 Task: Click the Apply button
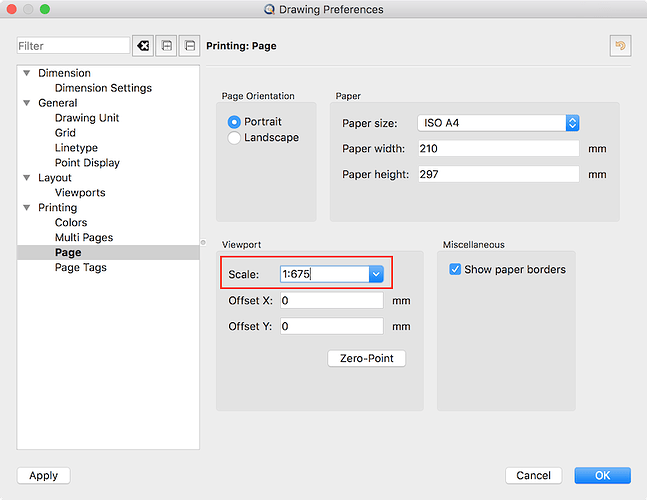pos(44,475)
